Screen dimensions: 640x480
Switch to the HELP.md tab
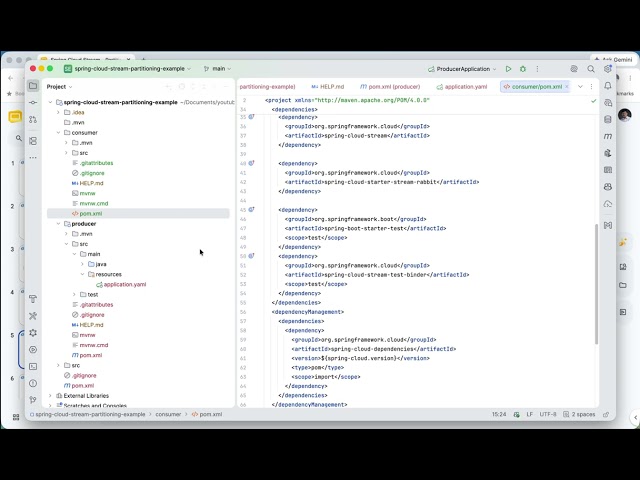pyautogui.click(x=328, y=87)
